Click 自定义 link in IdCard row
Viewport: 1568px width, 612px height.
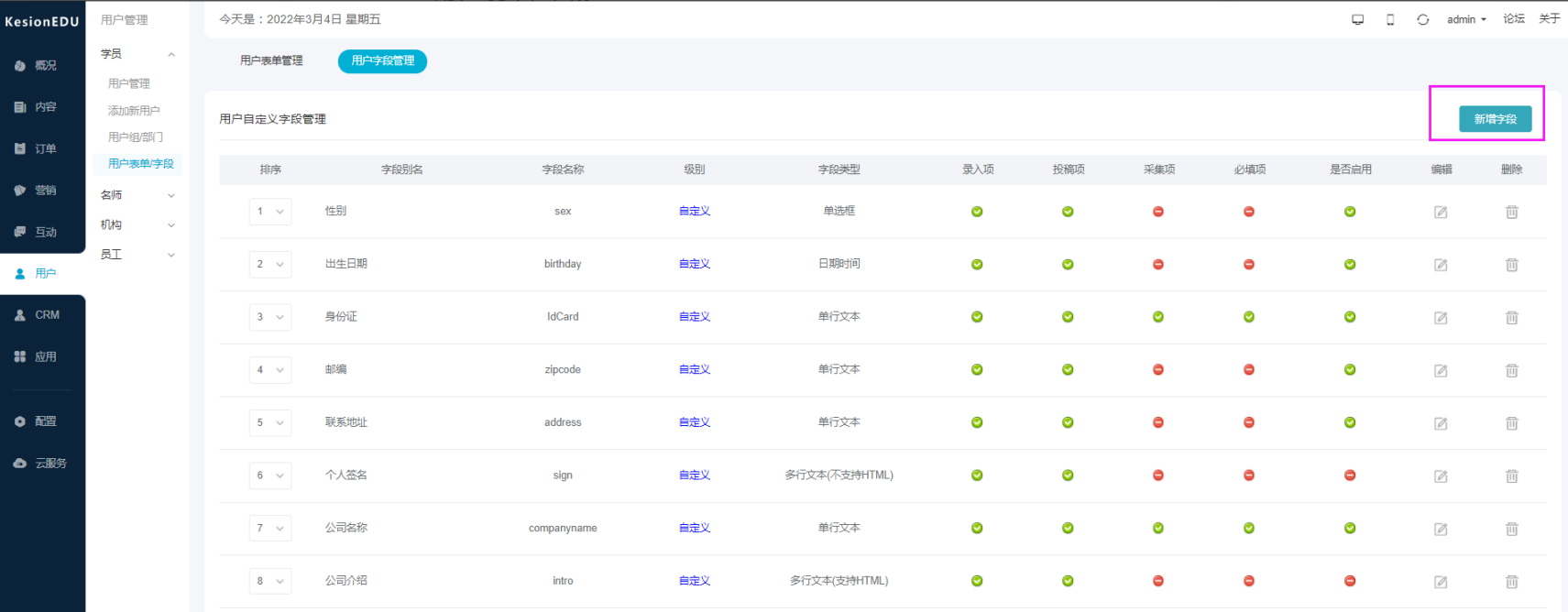click(x=695, y=317)
